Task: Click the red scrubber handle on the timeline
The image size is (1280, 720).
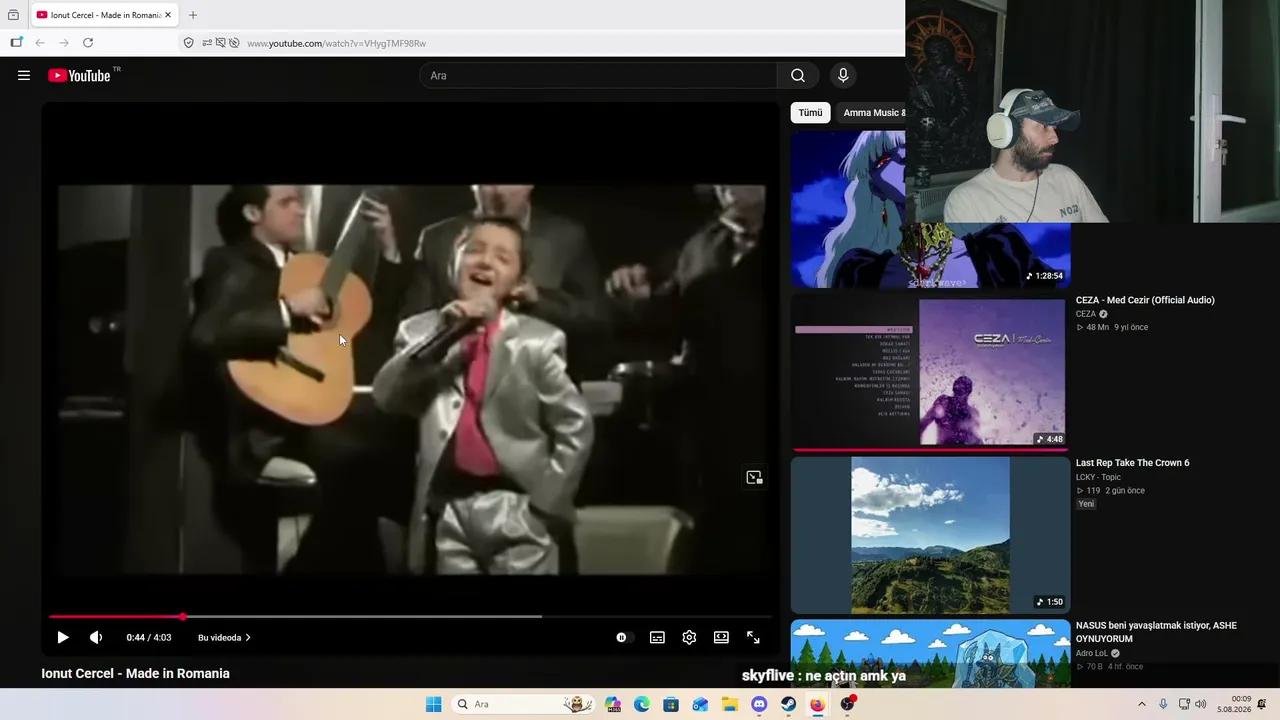Action: (183, 616)
